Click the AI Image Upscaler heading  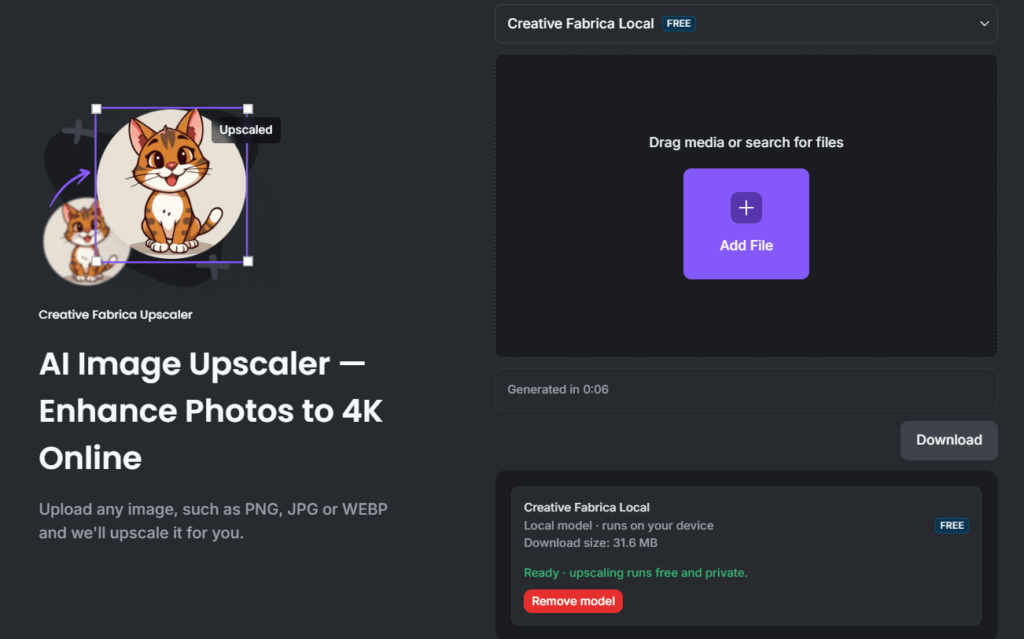pyautogui.click(x=210, y=410)
